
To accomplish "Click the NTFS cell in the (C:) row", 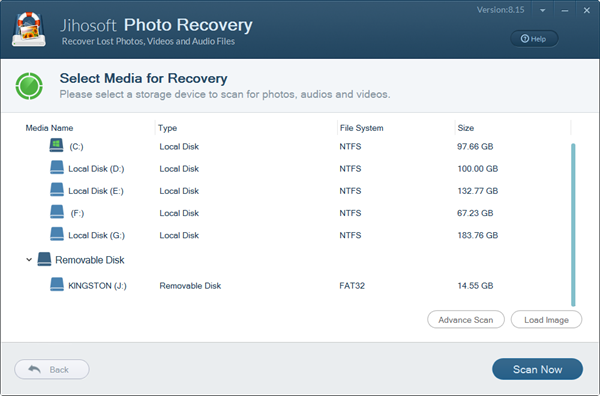I will (350, 147).
